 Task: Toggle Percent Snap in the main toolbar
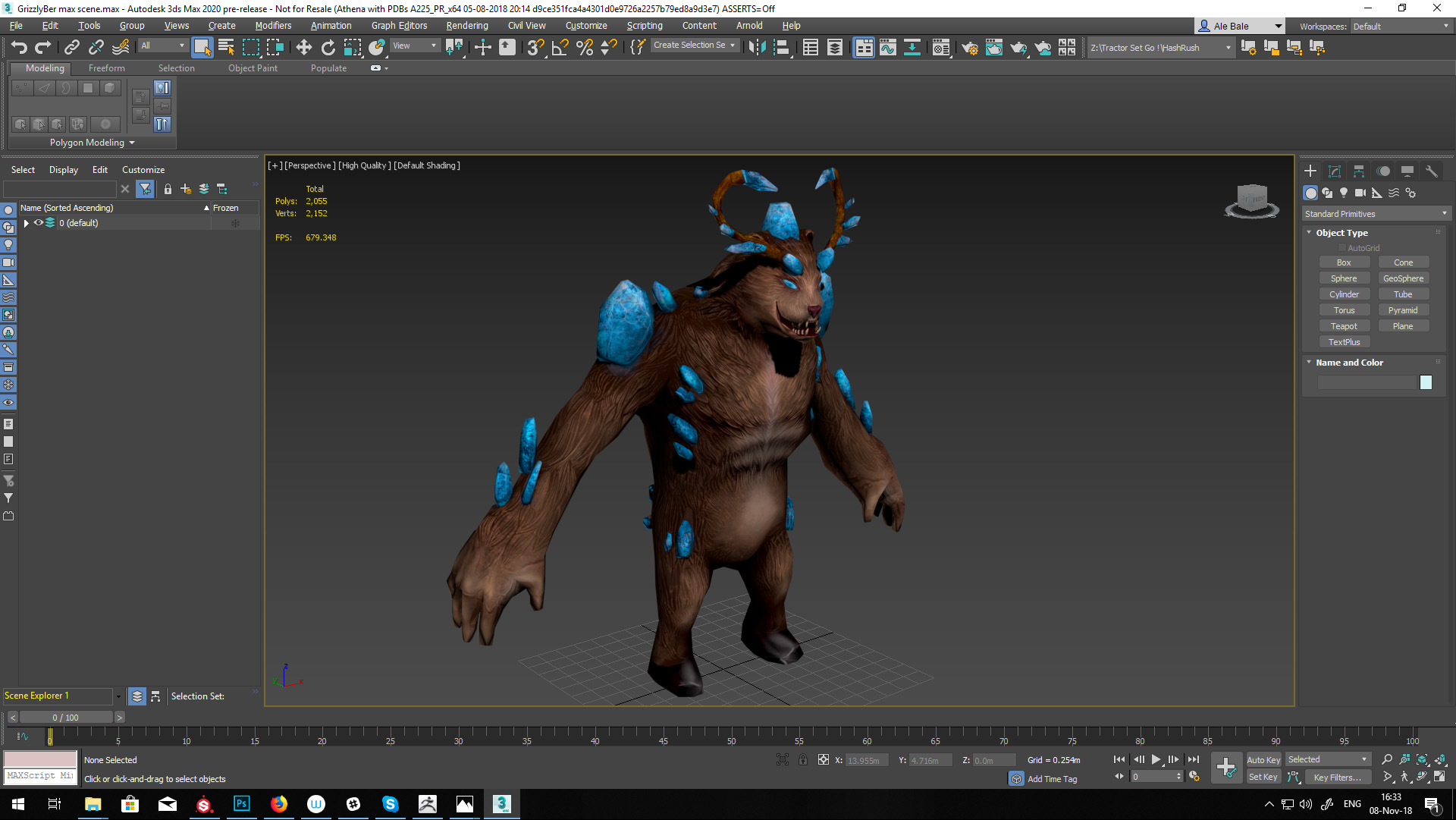584,47
